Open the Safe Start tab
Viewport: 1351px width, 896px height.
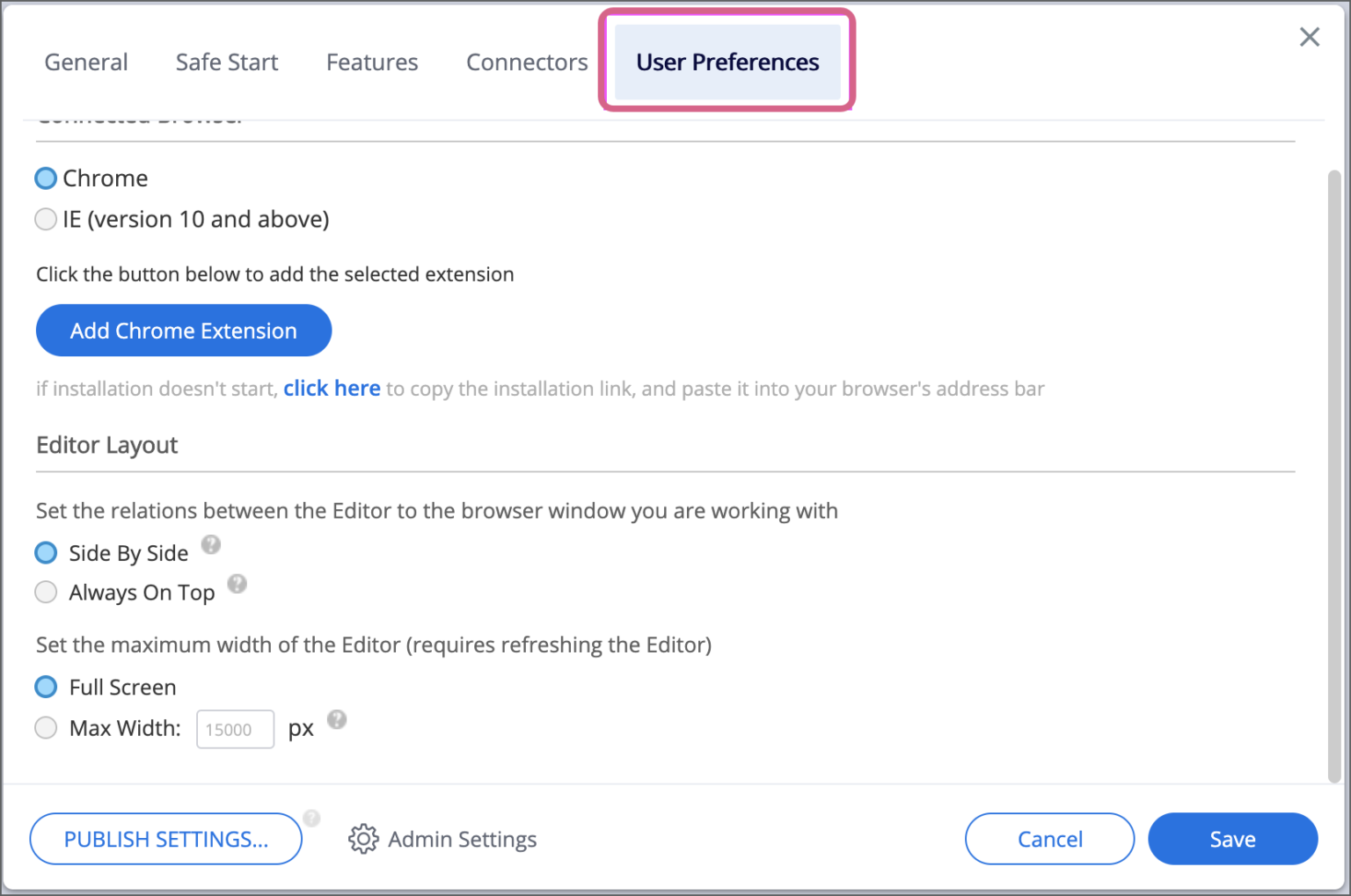pos(226,62)
